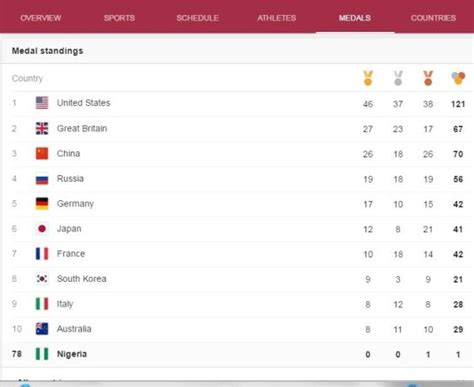Click the bronze medal column icon
Screen dimensions: 474x387
point(428,78)
